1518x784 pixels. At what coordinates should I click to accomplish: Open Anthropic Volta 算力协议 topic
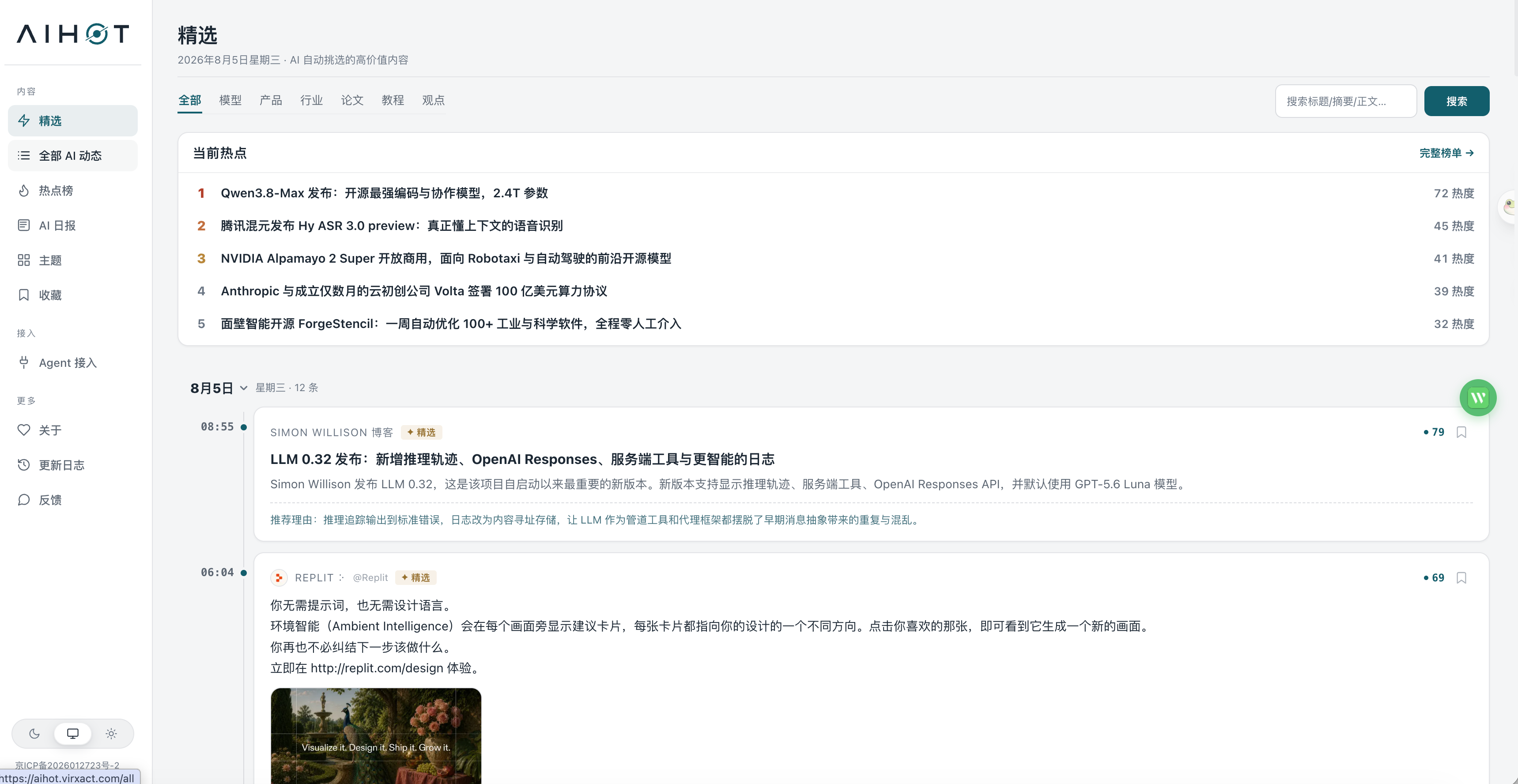tap(414, 291)
